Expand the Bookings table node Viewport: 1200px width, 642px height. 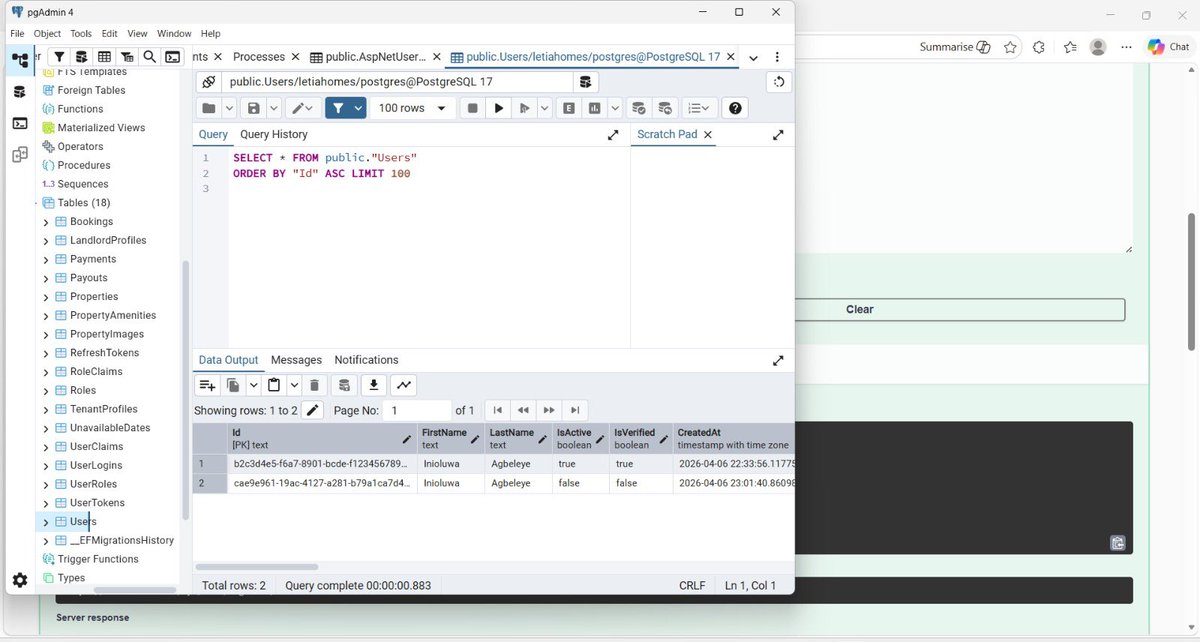46,222
